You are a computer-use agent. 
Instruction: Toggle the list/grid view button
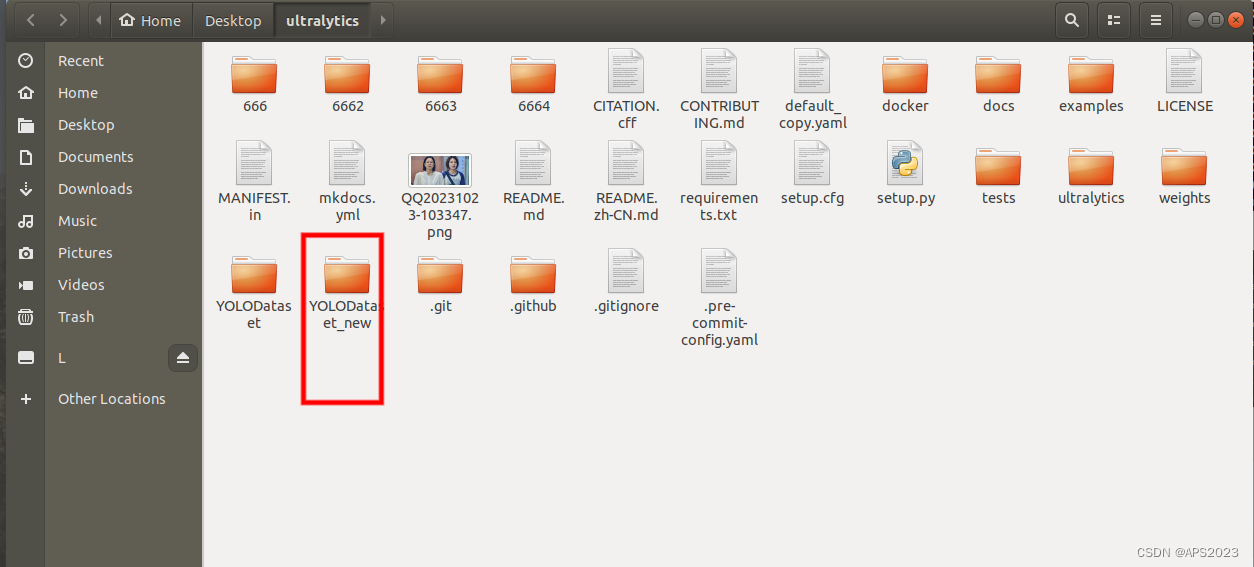1114,20
